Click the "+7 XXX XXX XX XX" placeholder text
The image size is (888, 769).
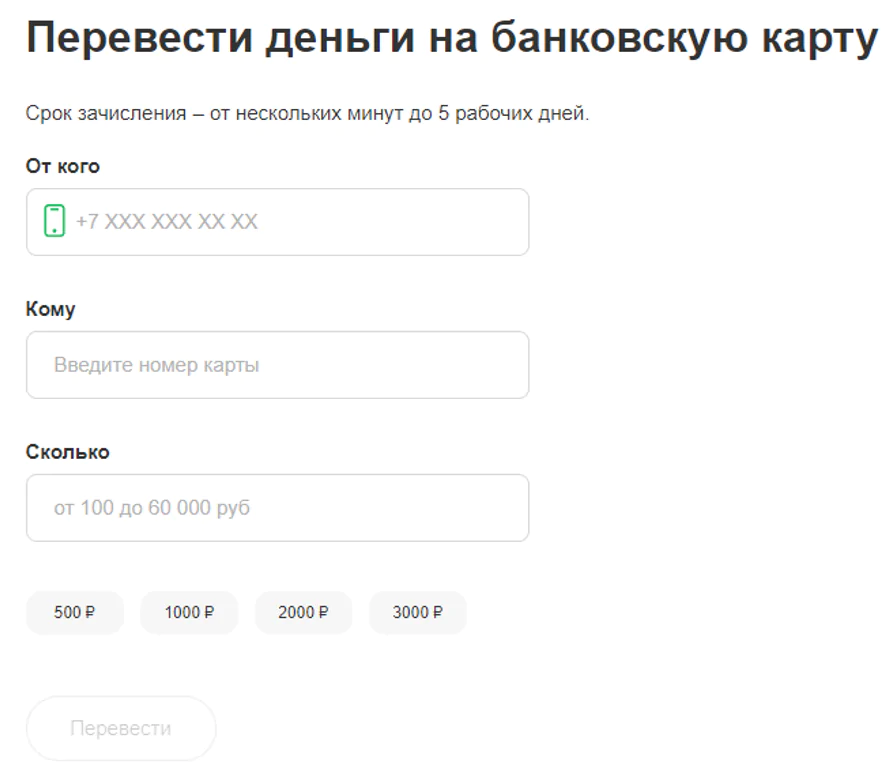167,222
